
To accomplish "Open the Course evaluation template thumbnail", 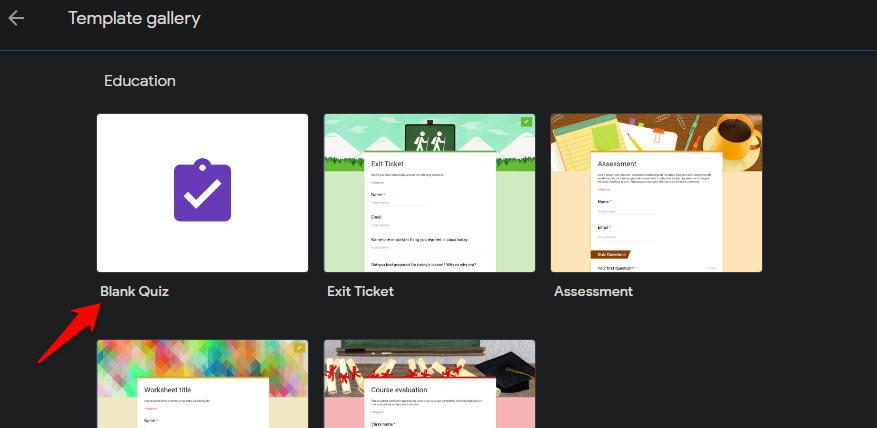I will (x=430, y=384).
